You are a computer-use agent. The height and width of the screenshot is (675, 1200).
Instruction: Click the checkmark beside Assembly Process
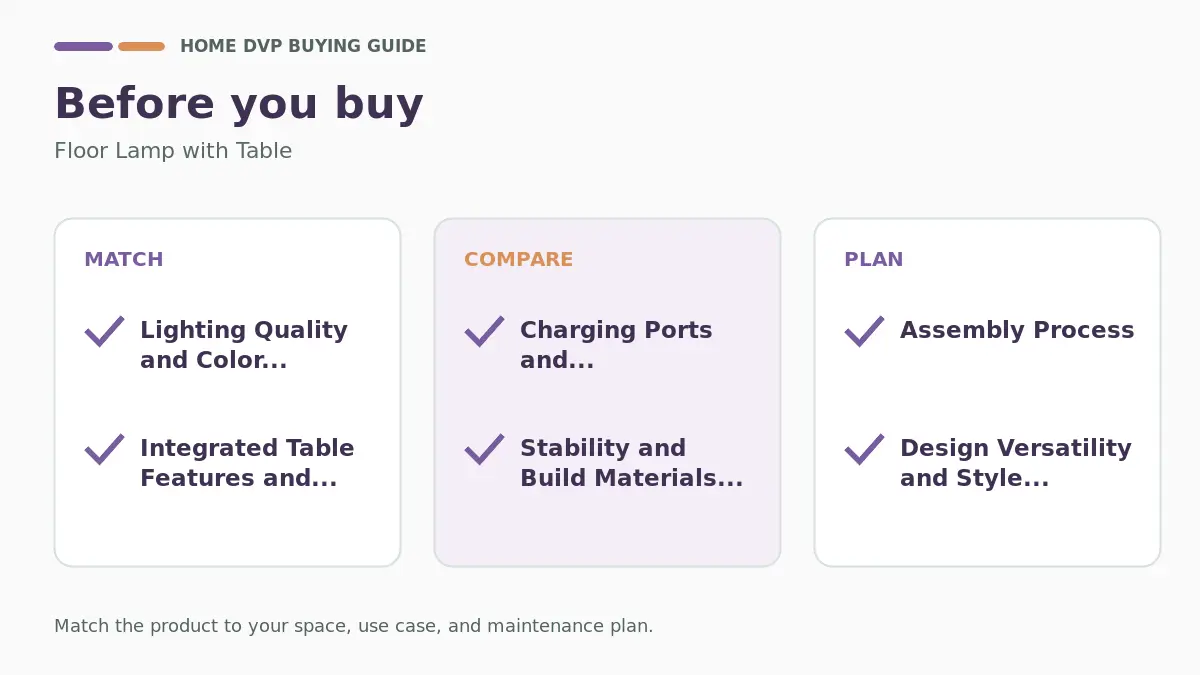[x=864, y=331]
